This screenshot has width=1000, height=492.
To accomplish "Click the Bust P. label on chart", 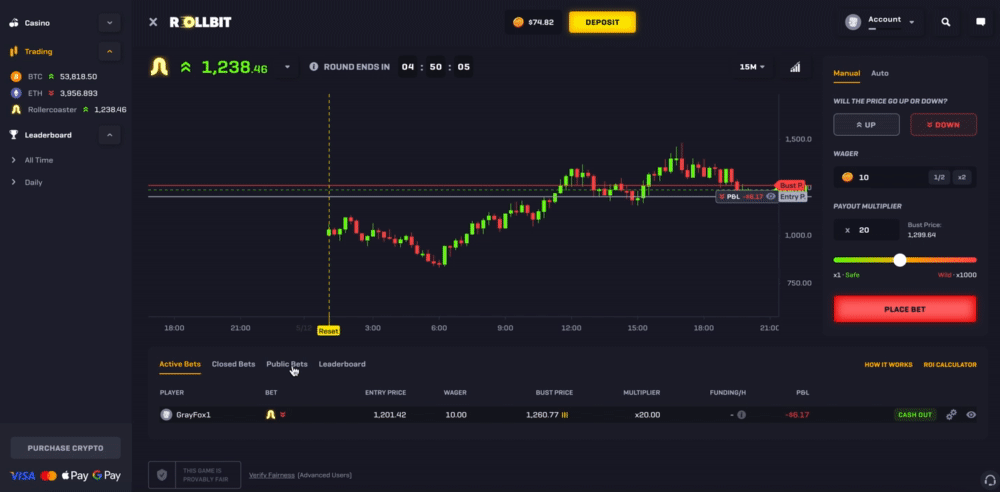I will (x=790, y=185).
